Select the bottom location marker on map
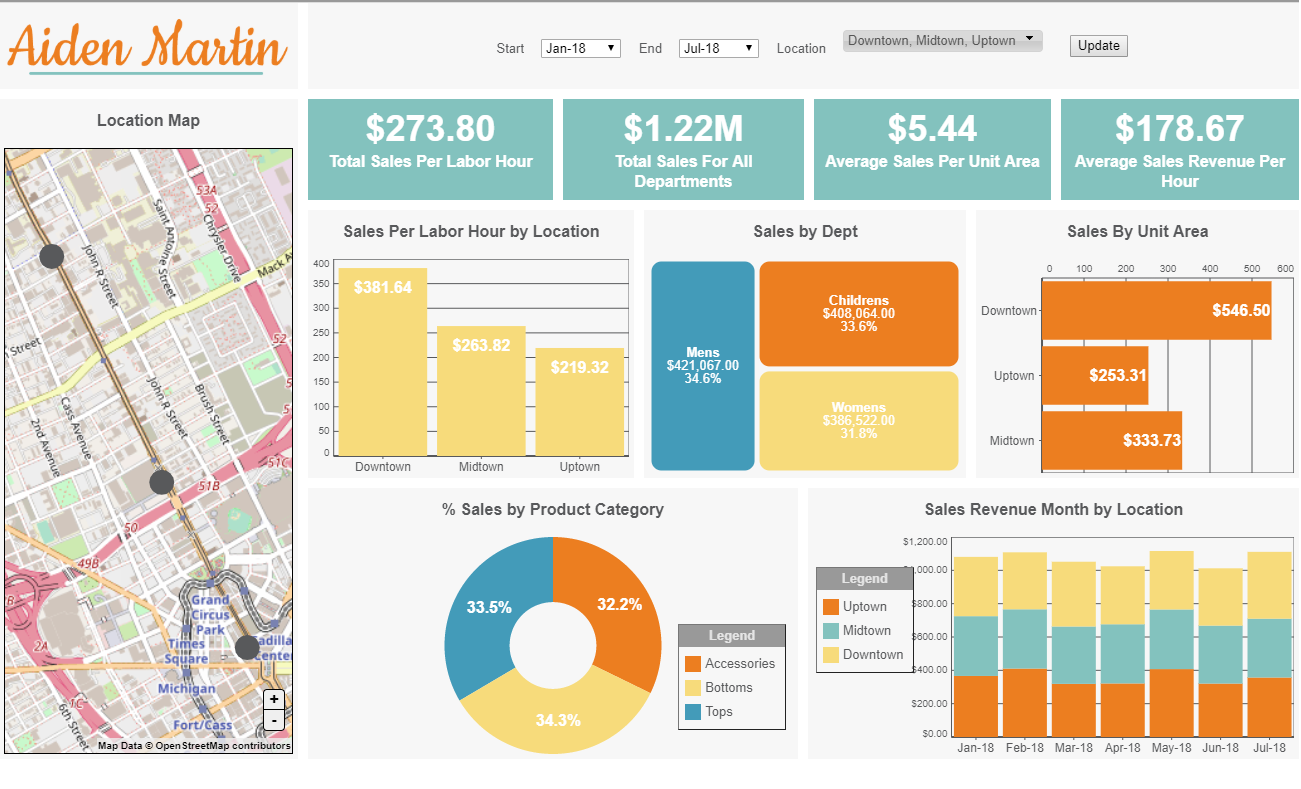This screenshot has width=1301, height=789. pos(247,647)
